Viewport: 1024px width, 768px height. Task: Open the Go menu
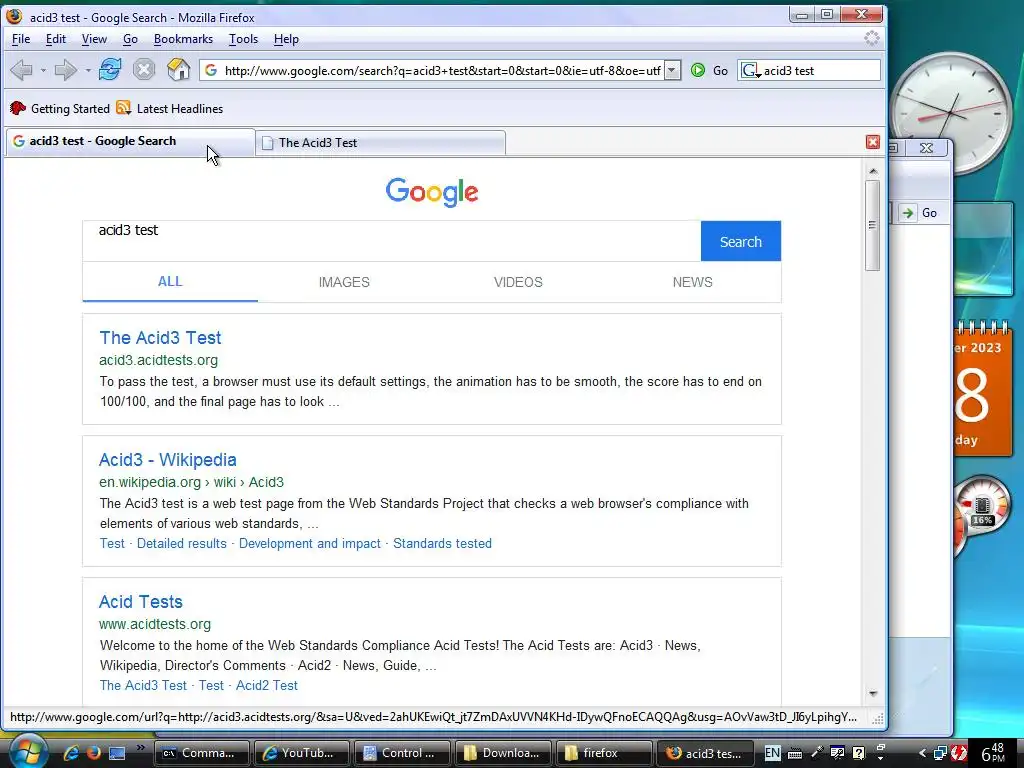click(130, 39)
